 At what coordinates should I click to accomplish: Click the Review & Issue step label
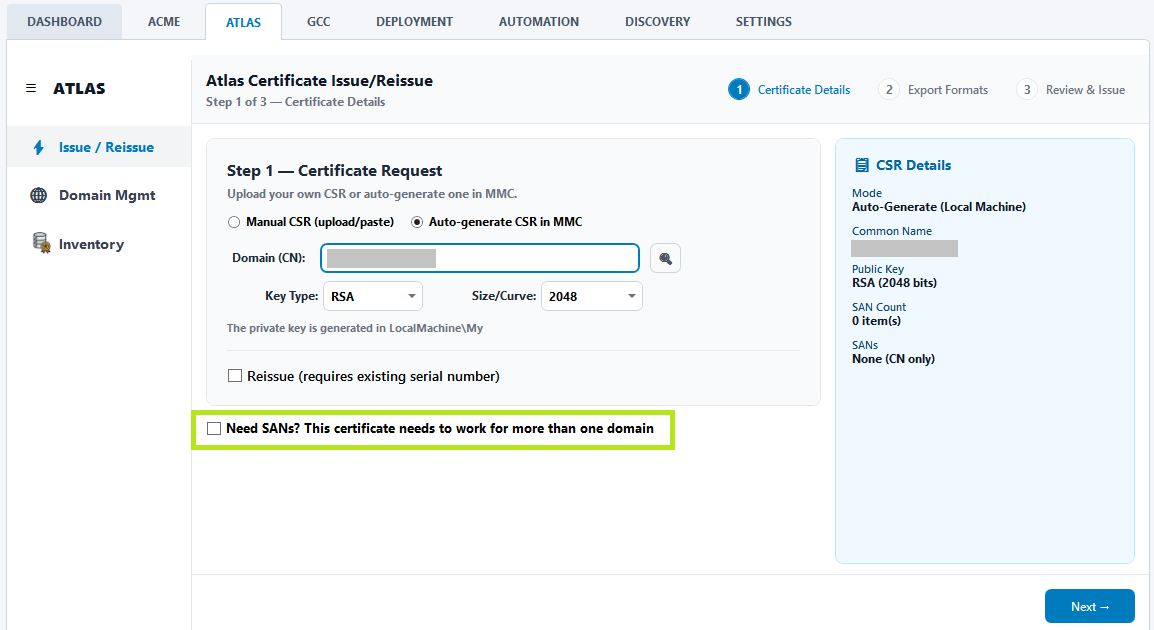[1086, 90]
